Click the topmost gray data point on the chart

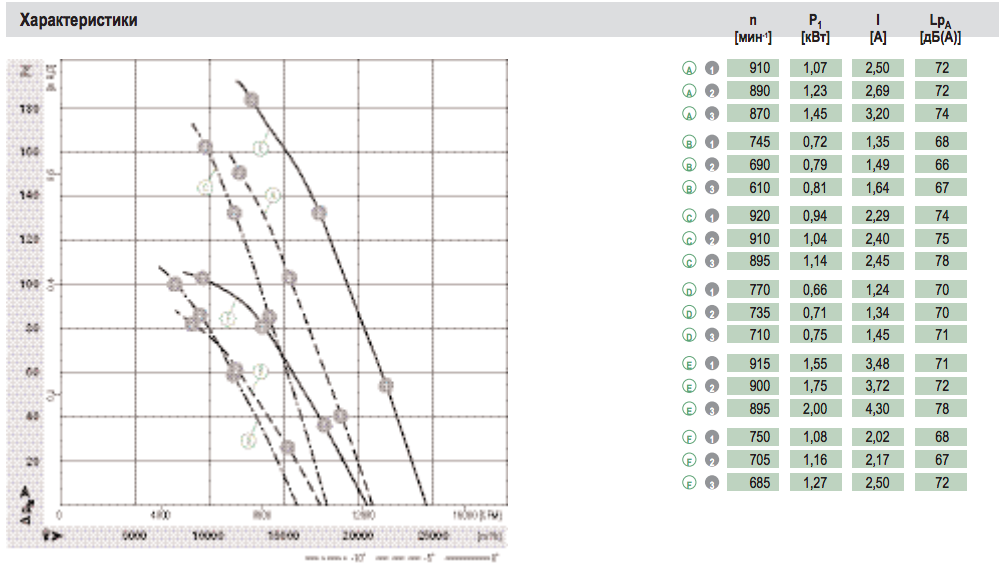coord(251,100)
